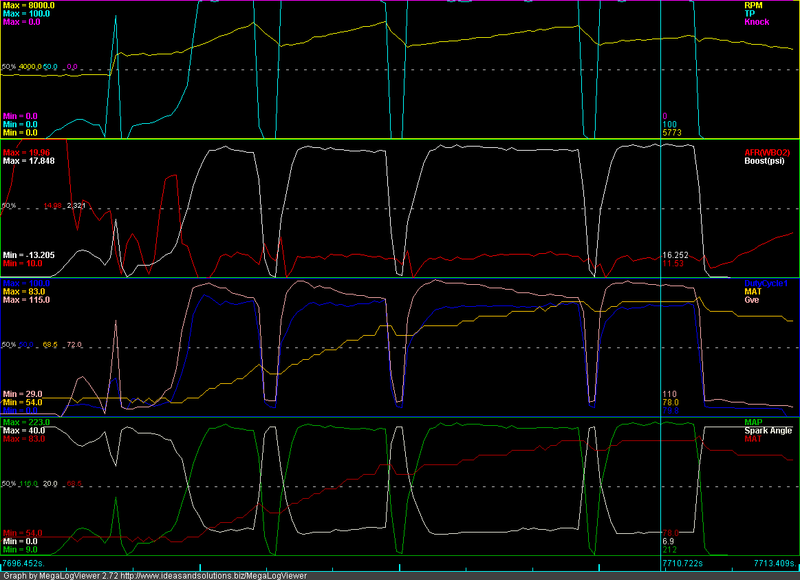Click the vertical cursor line on the graph
Screen dimensions: 800x580
click(x=660, y=300)
